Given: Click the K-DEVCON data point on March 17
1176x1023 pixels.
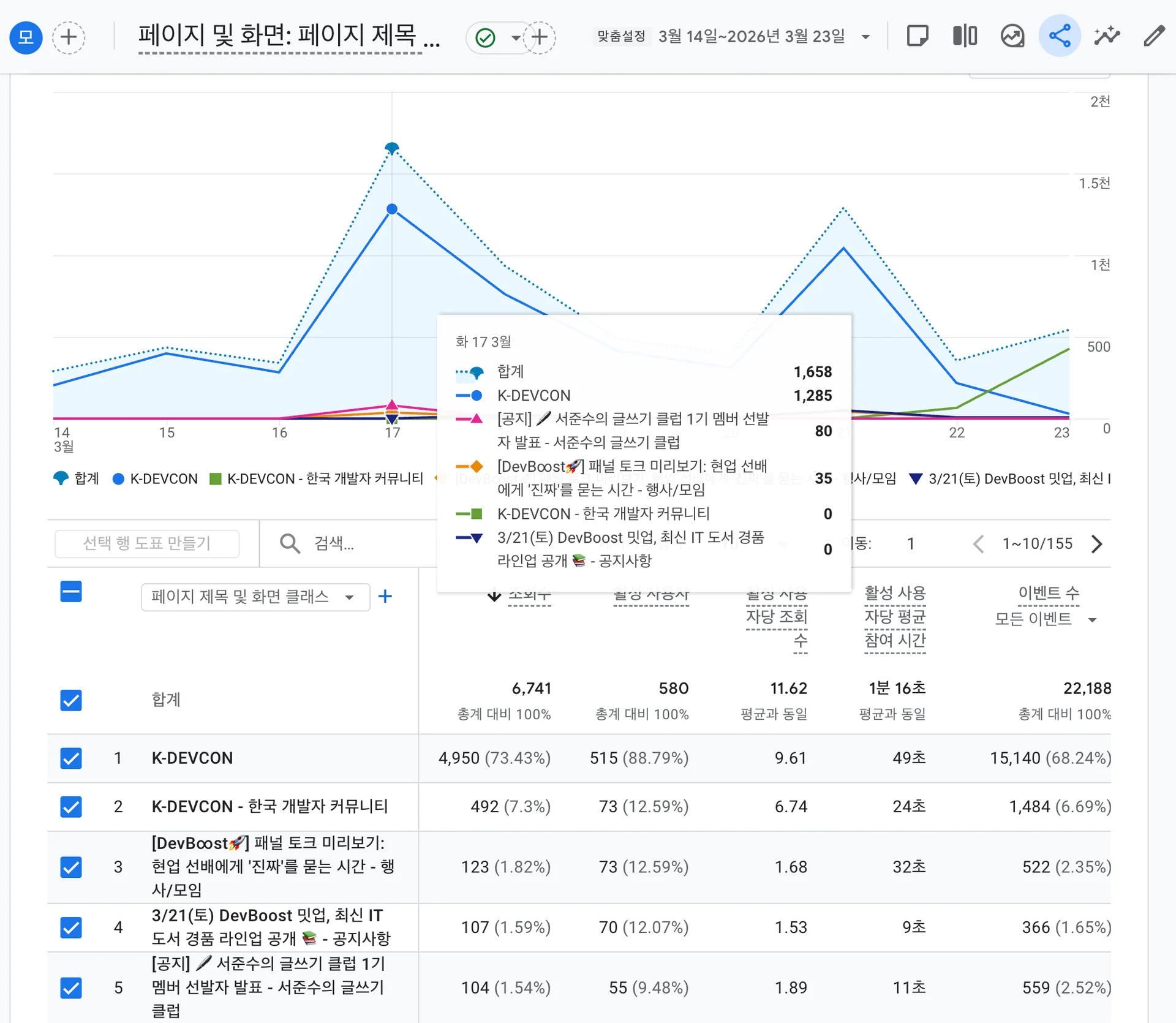Looking at the screenshot, I should (x=392, y=210).
